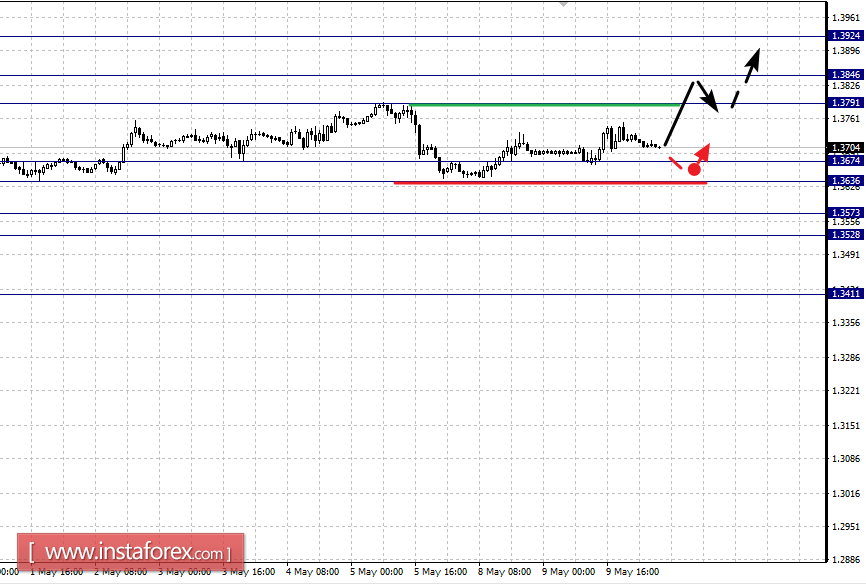Select the 3 May 00:00 time label

click(x=184, y=572)
